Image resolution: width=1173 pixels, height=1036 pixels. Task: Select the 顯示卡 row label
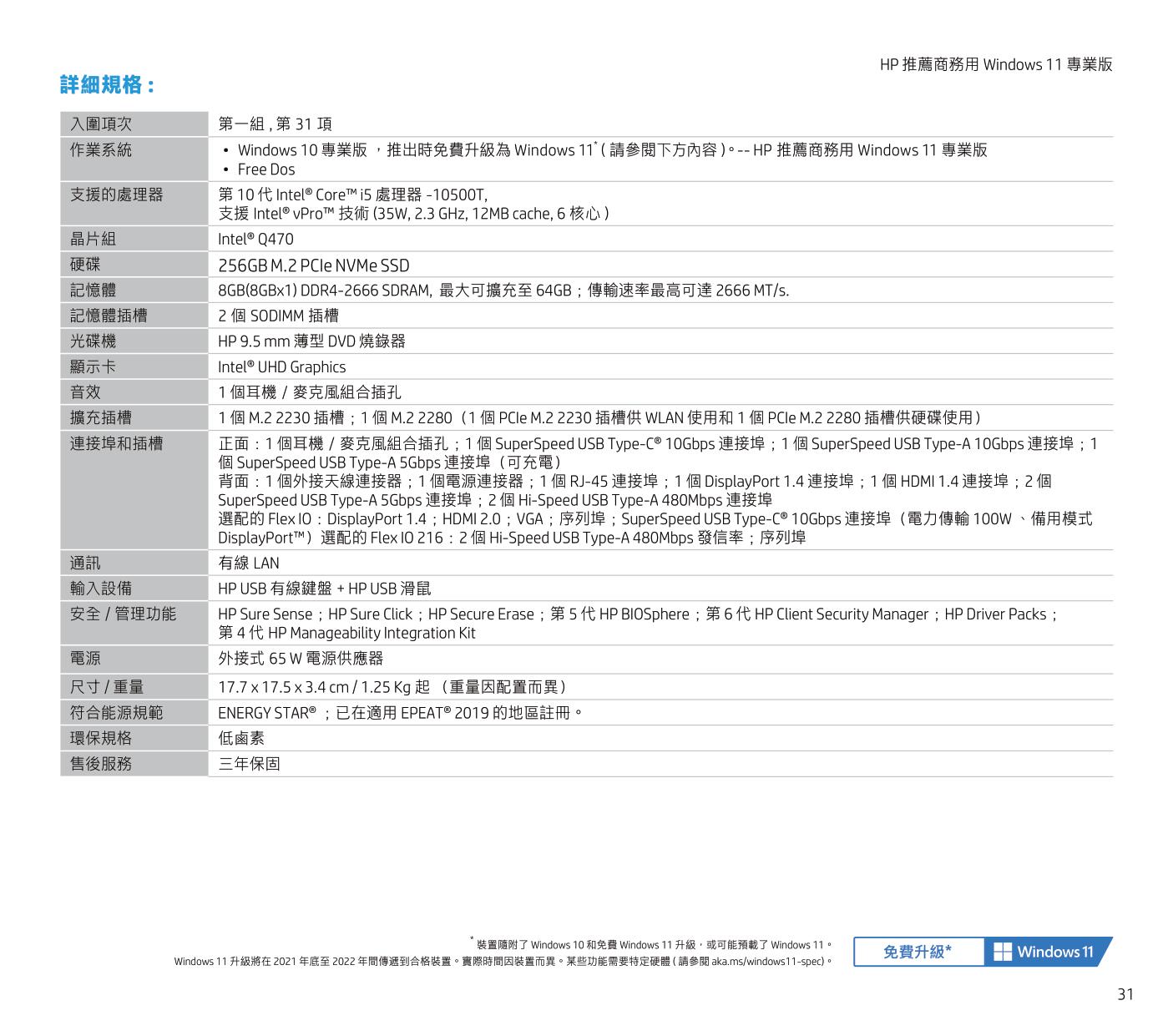(94, 367)
